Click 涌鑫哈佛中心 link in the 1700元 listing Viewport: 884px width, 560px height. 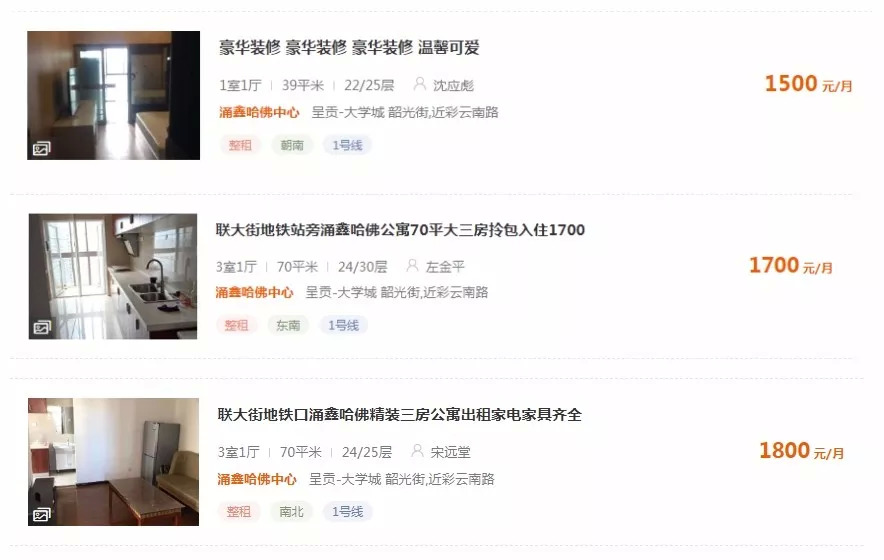tap(254, 292)
